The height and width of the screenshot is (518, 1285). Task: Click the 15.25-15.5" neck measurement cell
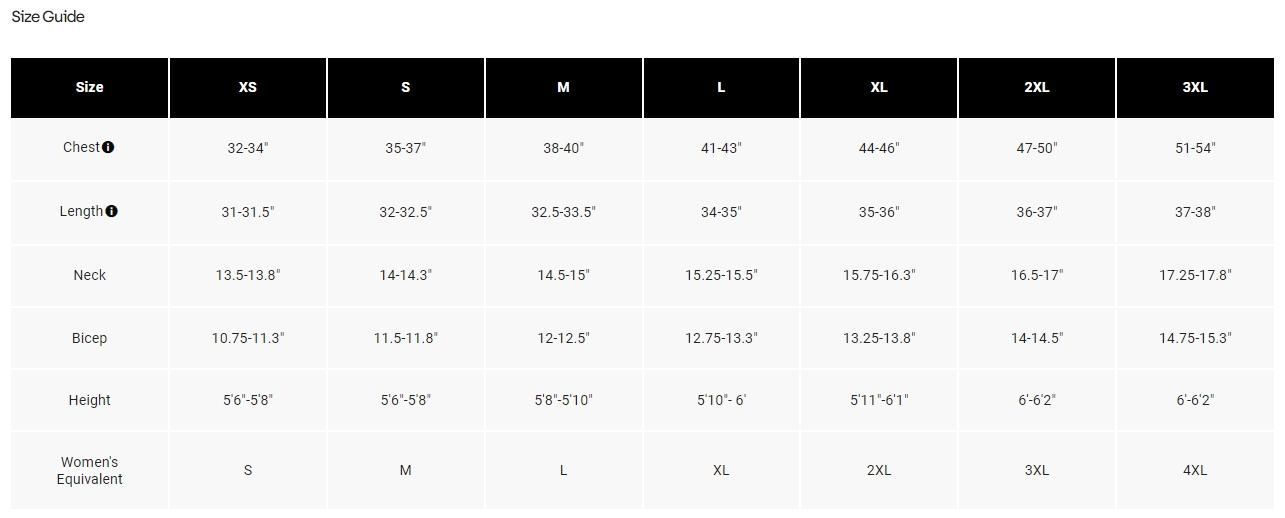click(721, 275)
